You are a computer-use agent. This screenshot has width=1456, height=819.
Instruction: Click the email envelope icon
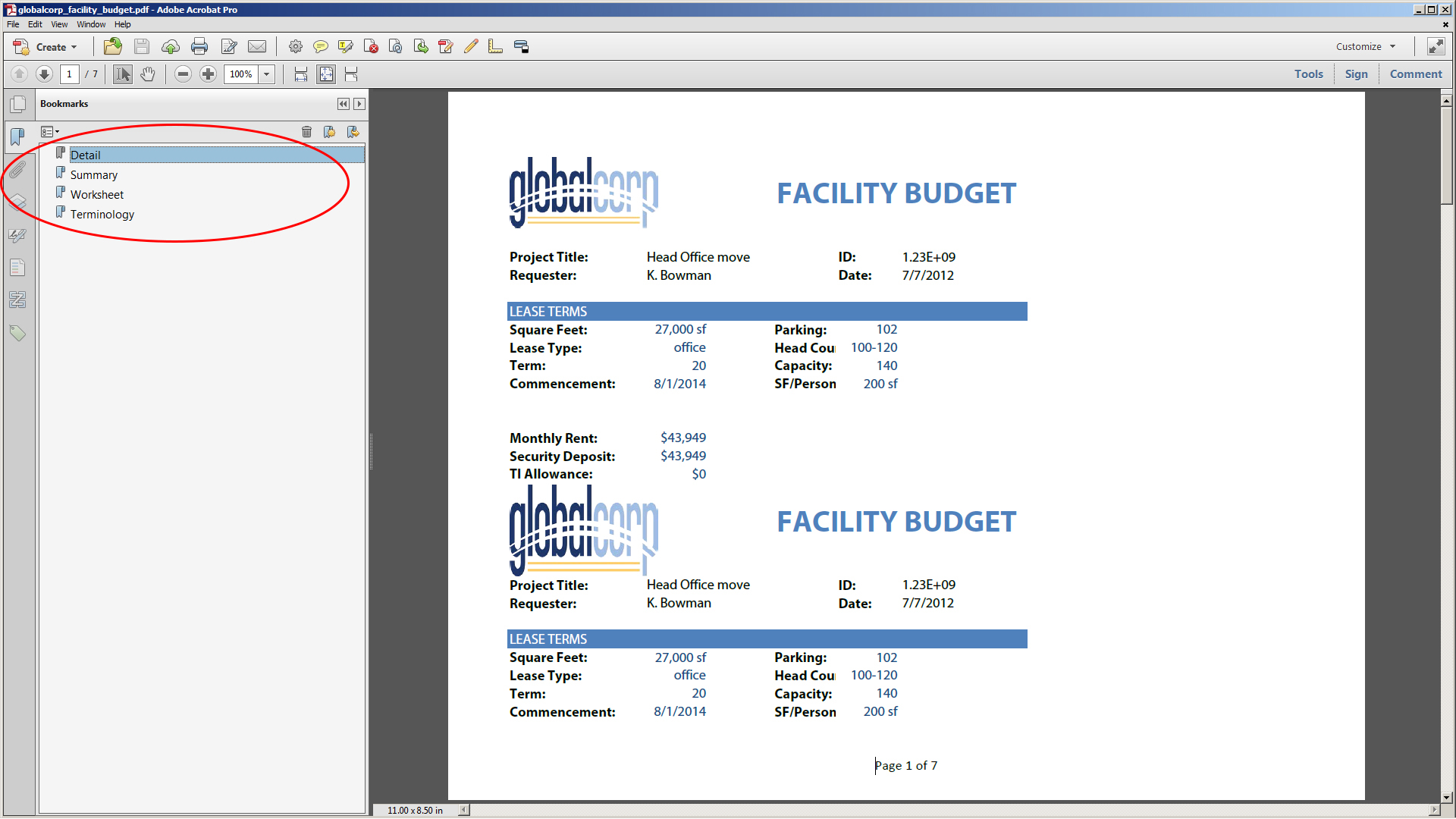(257, 47)
